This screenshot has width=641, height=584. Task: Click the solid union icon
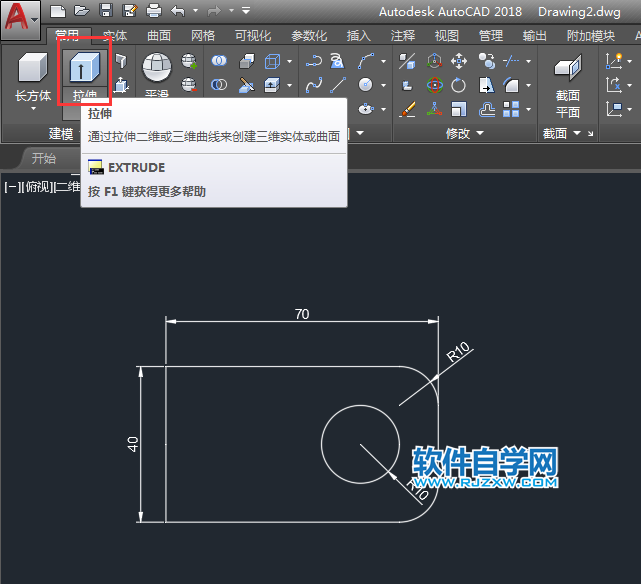pyautogui.click(x=219, y=62)
